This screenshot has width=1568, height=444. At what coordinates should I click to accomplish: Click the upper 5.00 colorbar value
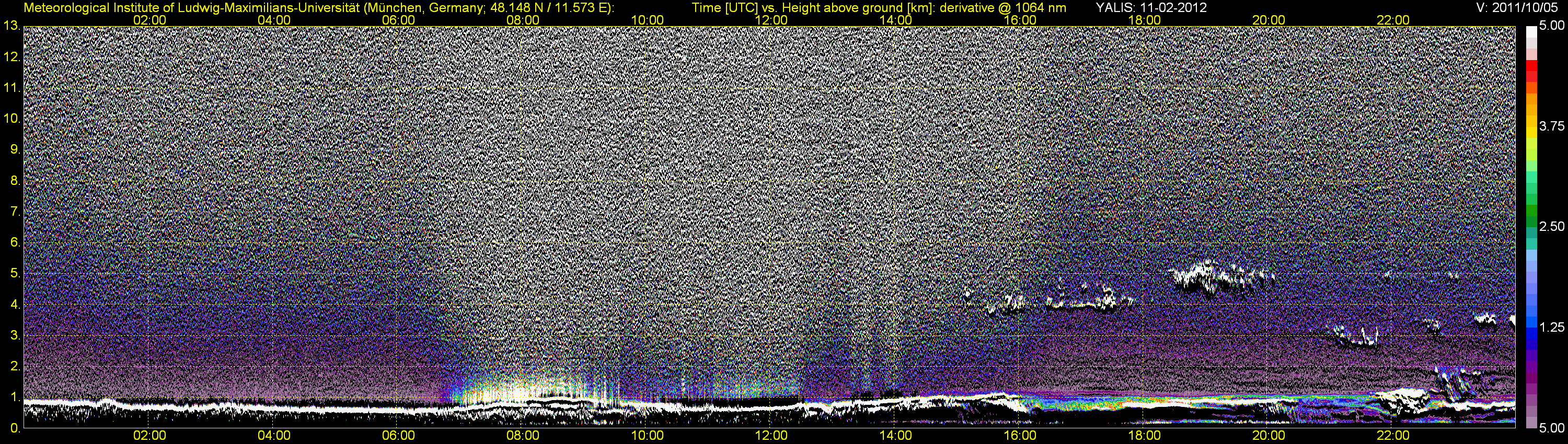pos(1552,26)
